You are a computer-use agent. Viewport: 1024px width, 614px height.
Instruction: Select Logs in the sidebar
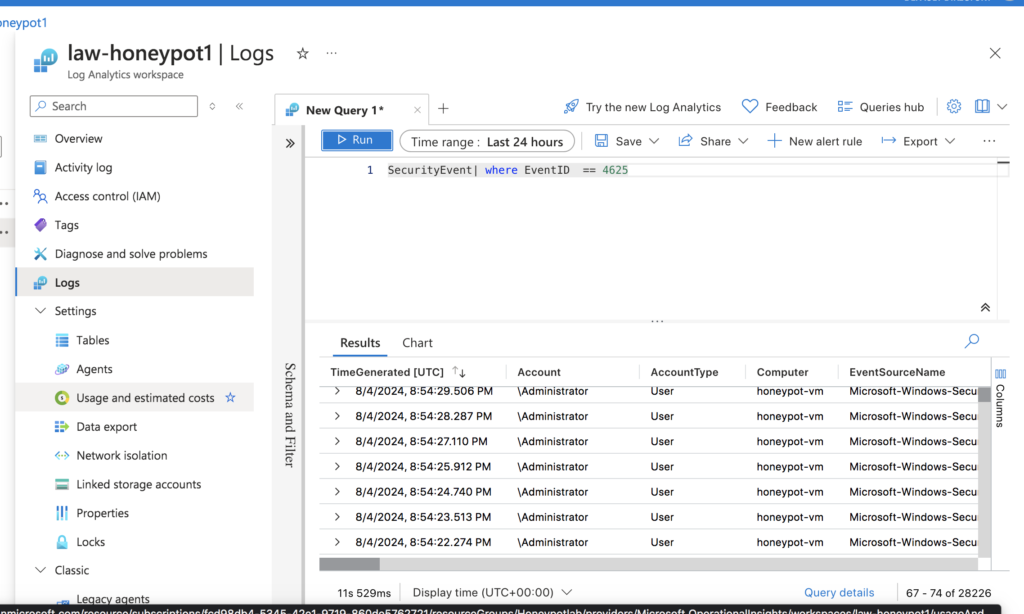point(135,282)
